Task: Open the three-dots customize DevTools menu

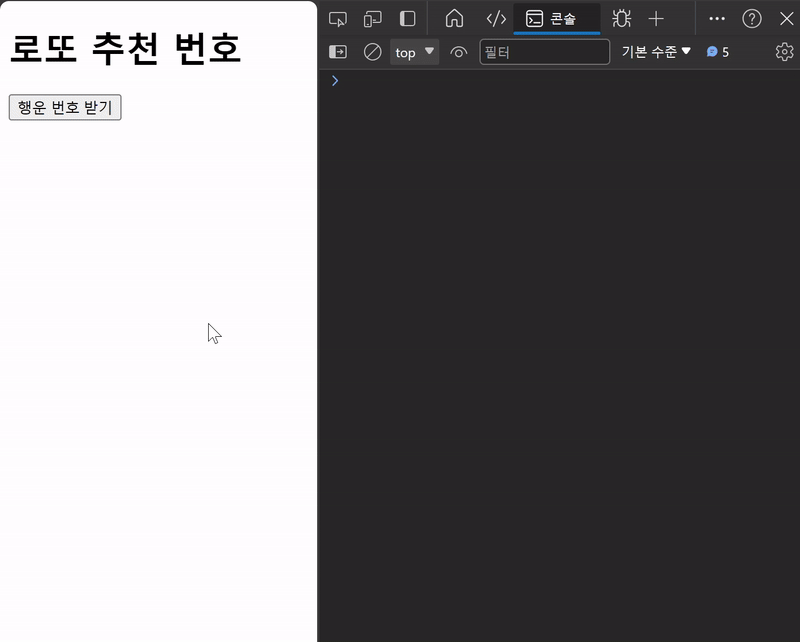Action: point(717,19)
